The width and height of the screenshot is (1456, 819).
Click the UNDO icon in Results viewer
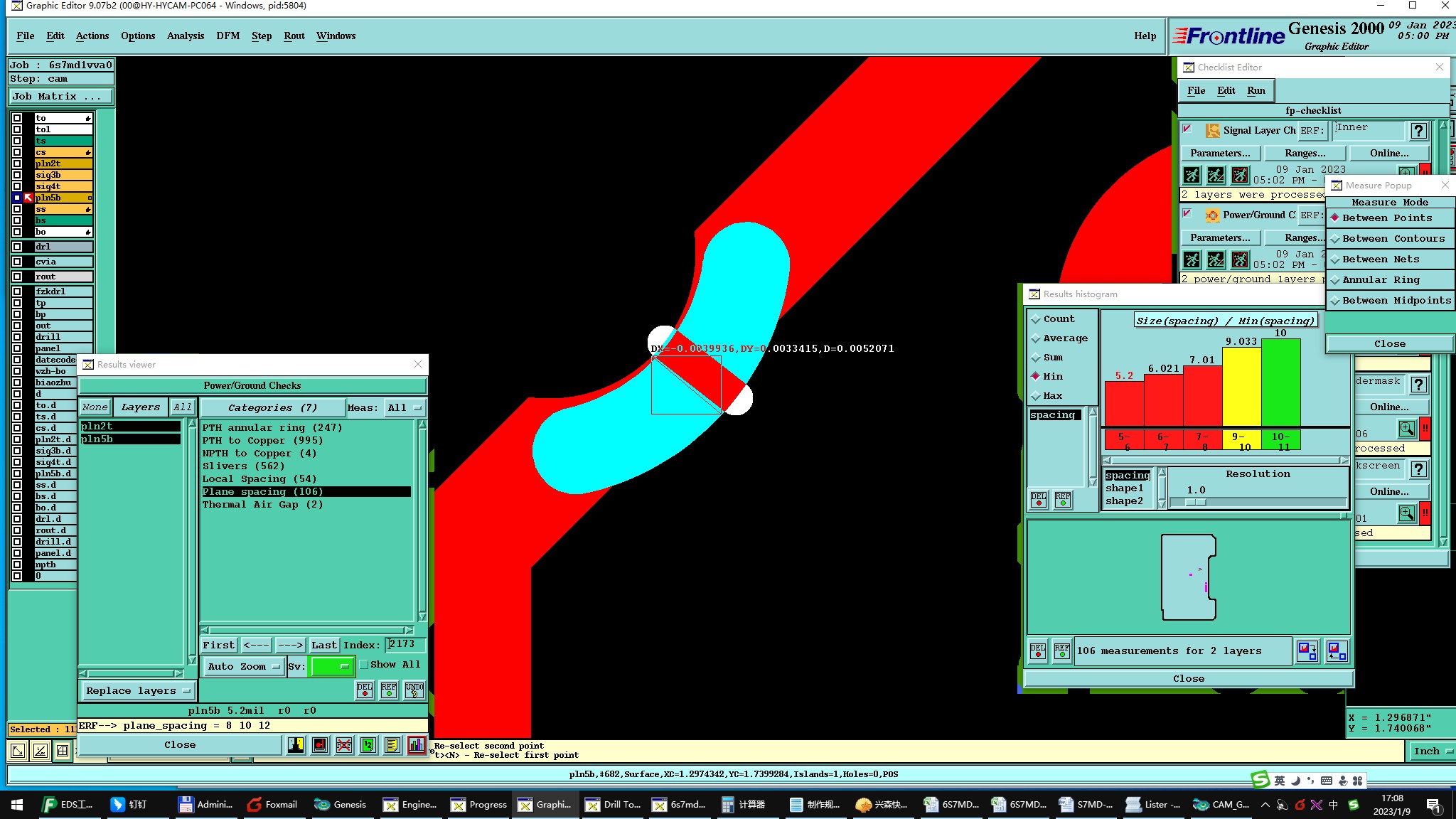(x=414, y=690)
